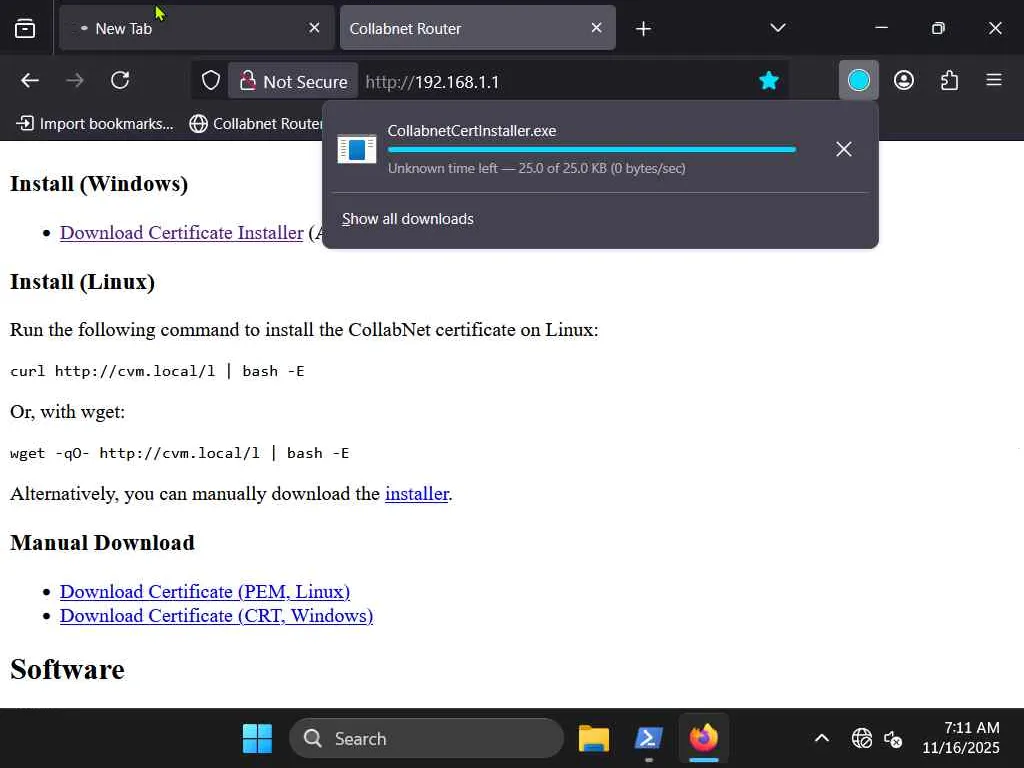Click the download progress bar
The image size is (1024, 768).
[592, 150]
